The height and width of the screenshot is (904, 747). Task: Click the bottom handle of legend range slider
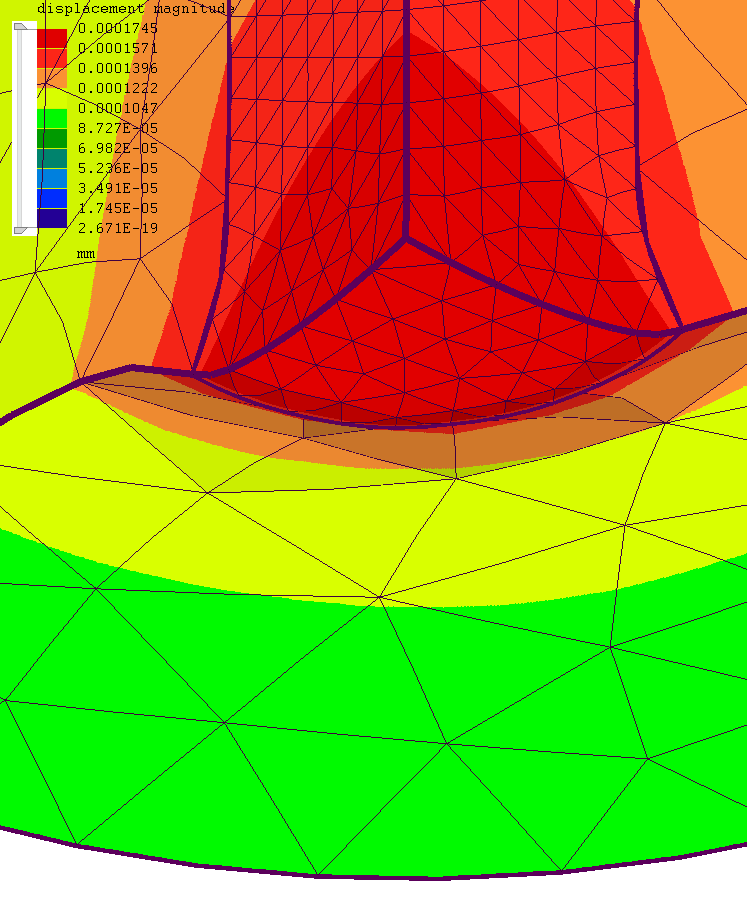point(20,231)
